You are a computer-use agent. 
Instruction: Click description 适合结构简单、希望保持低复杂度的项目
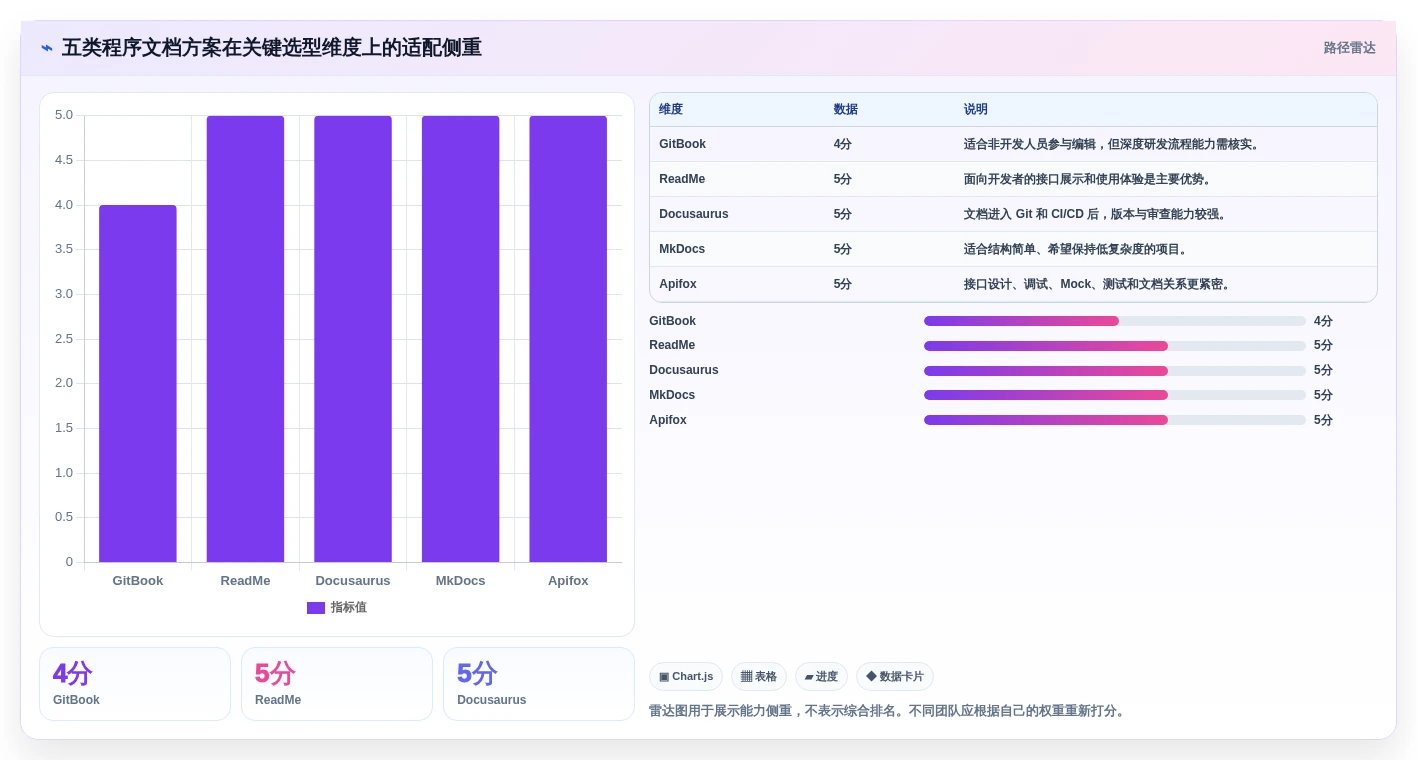(1076, 249)
